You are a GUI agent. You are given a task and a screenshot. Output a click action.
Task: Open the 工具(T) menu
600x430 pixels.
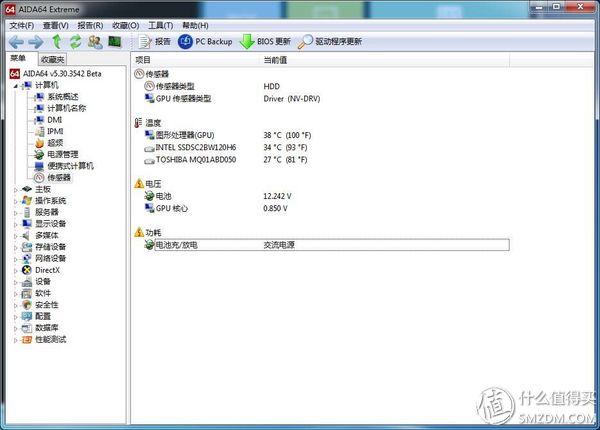tap(160, 25)
